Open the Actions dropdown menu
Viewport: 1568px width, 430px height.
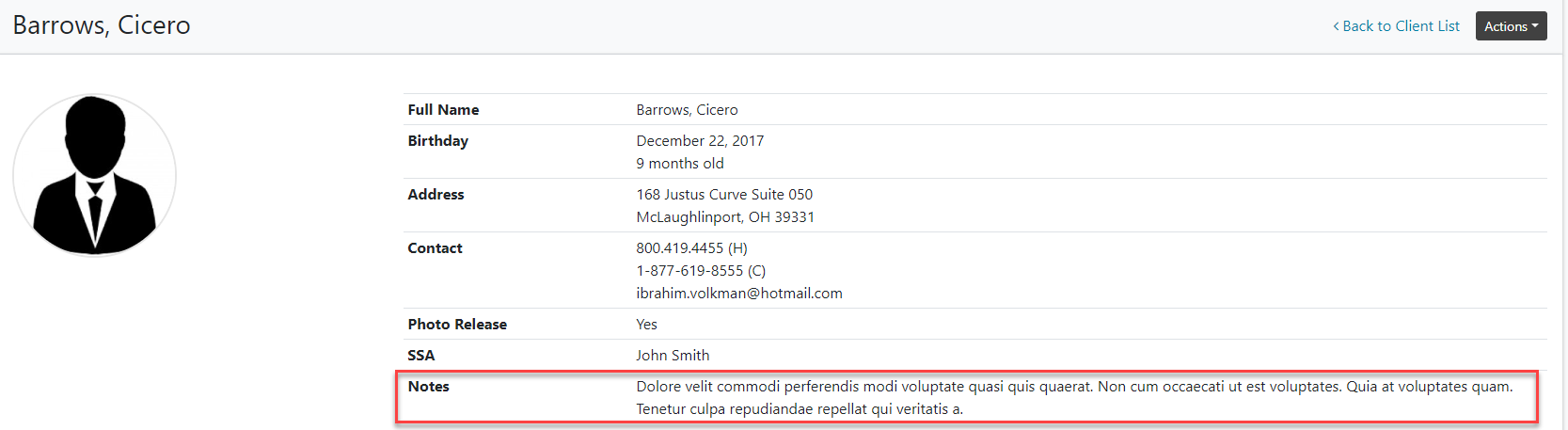pos(1511,26)
